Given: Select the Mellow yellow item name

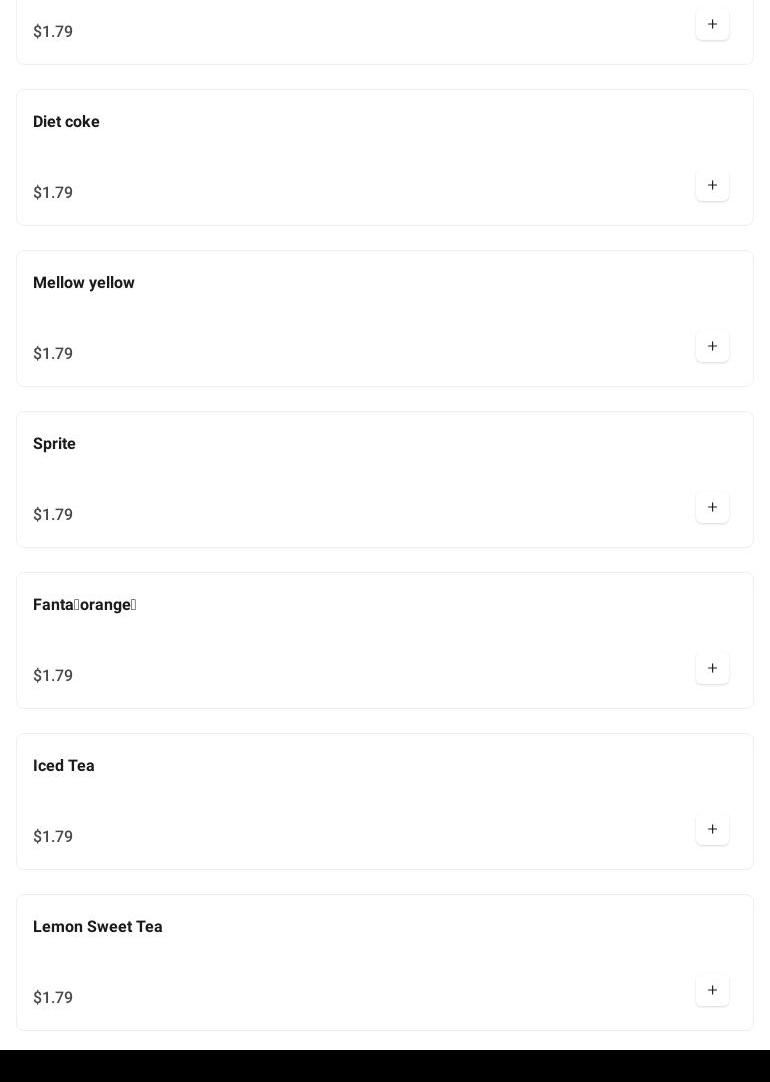Looking at the screenshot, I should pyautogui.click(x=84, y=283).
